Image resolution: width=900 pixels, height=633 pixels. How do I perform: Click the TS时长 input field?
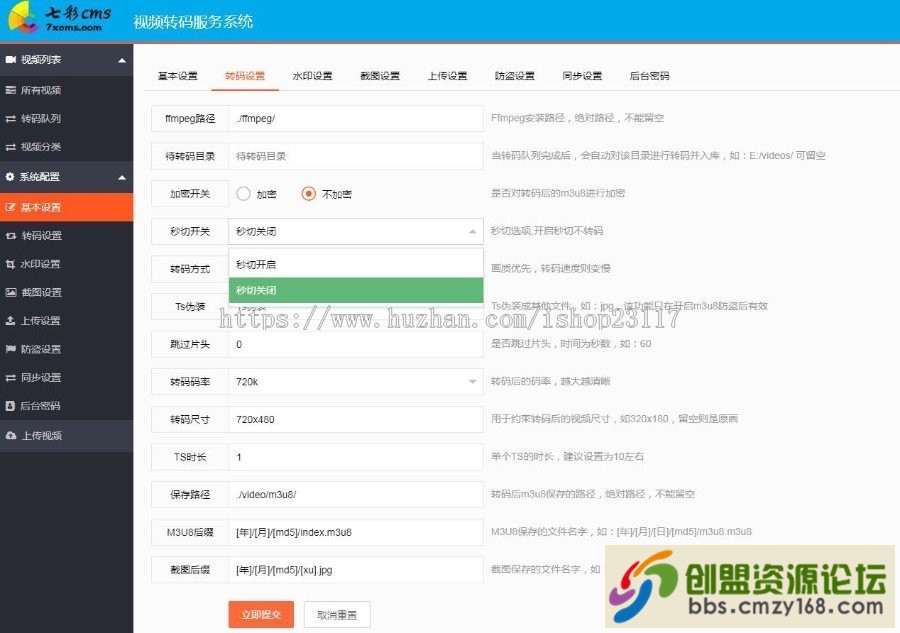(x=356, y=457)
